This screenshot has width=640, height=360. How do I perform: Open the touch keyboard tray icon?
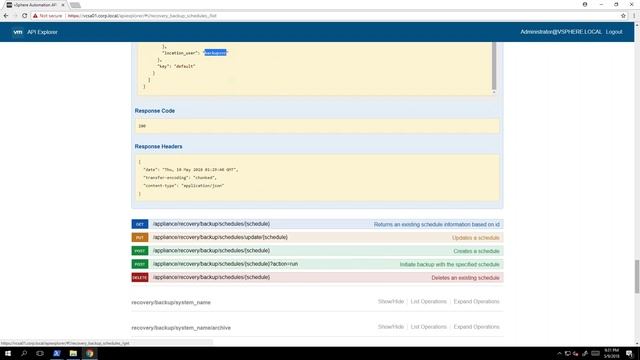click(x=596, y=353)
